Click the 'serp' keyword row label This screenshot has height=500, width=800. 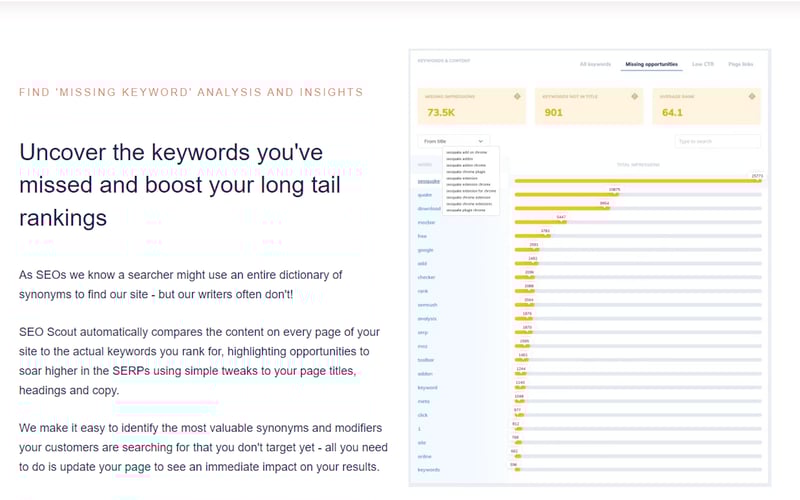click(x=422, y=332)
